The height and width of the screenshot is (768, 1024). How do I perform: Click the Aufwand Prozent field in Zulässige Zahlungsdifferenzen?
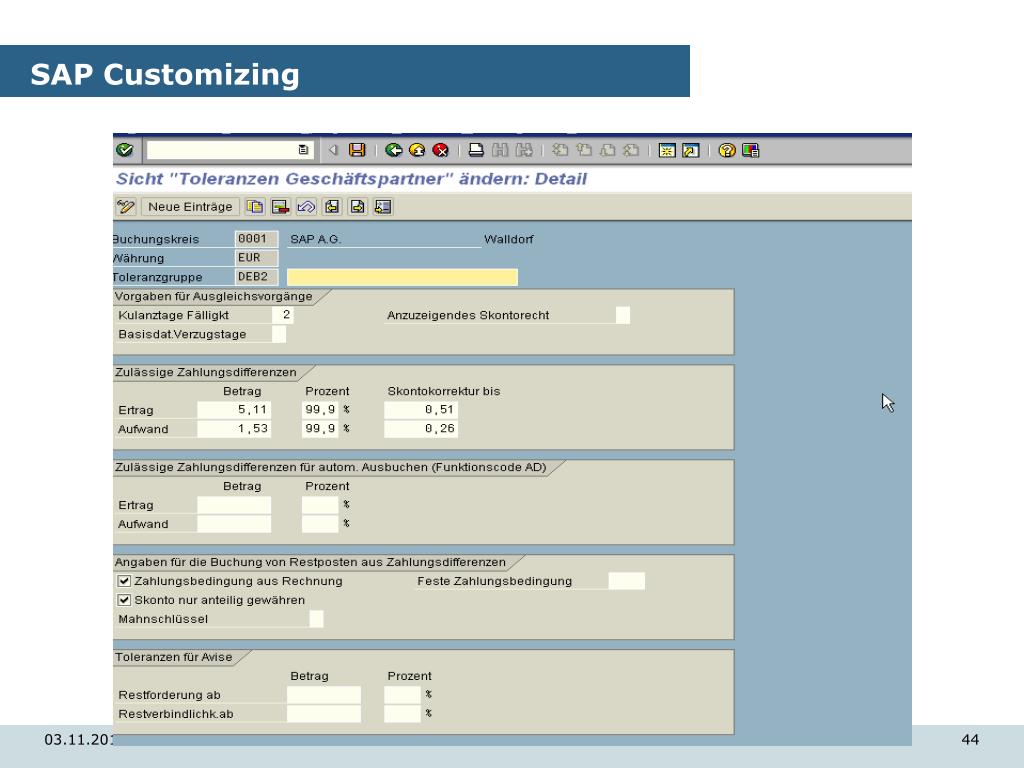click(x=320, y=428)
